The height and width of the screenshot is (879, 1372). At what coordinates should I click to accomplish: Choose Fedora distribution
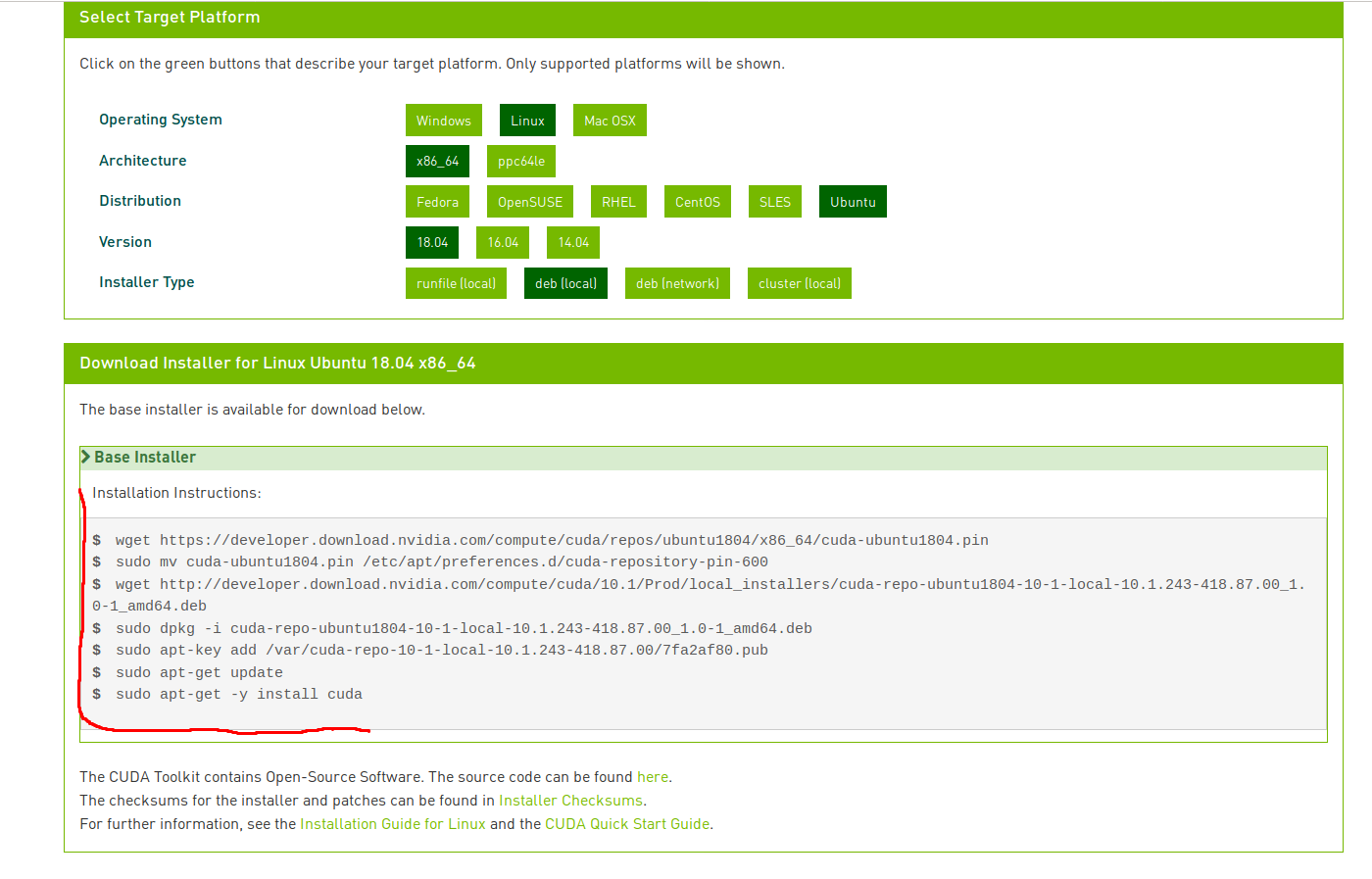coord(437,202)
